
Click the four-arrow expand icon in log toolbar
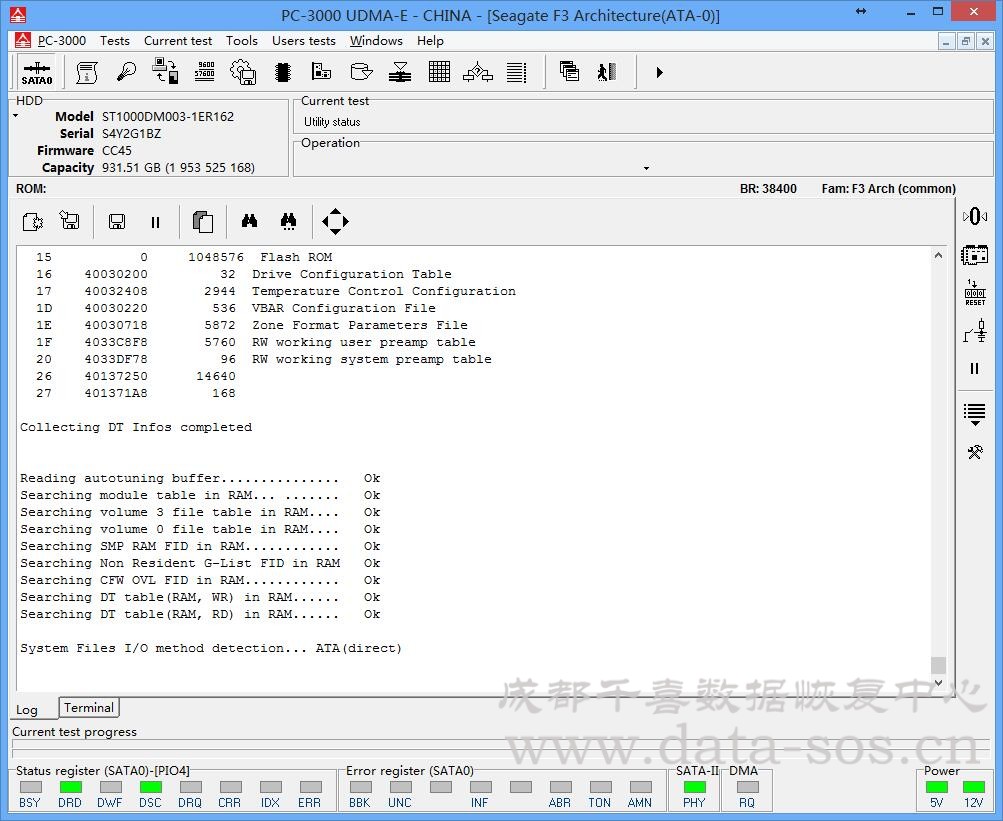tap(335, 222)
